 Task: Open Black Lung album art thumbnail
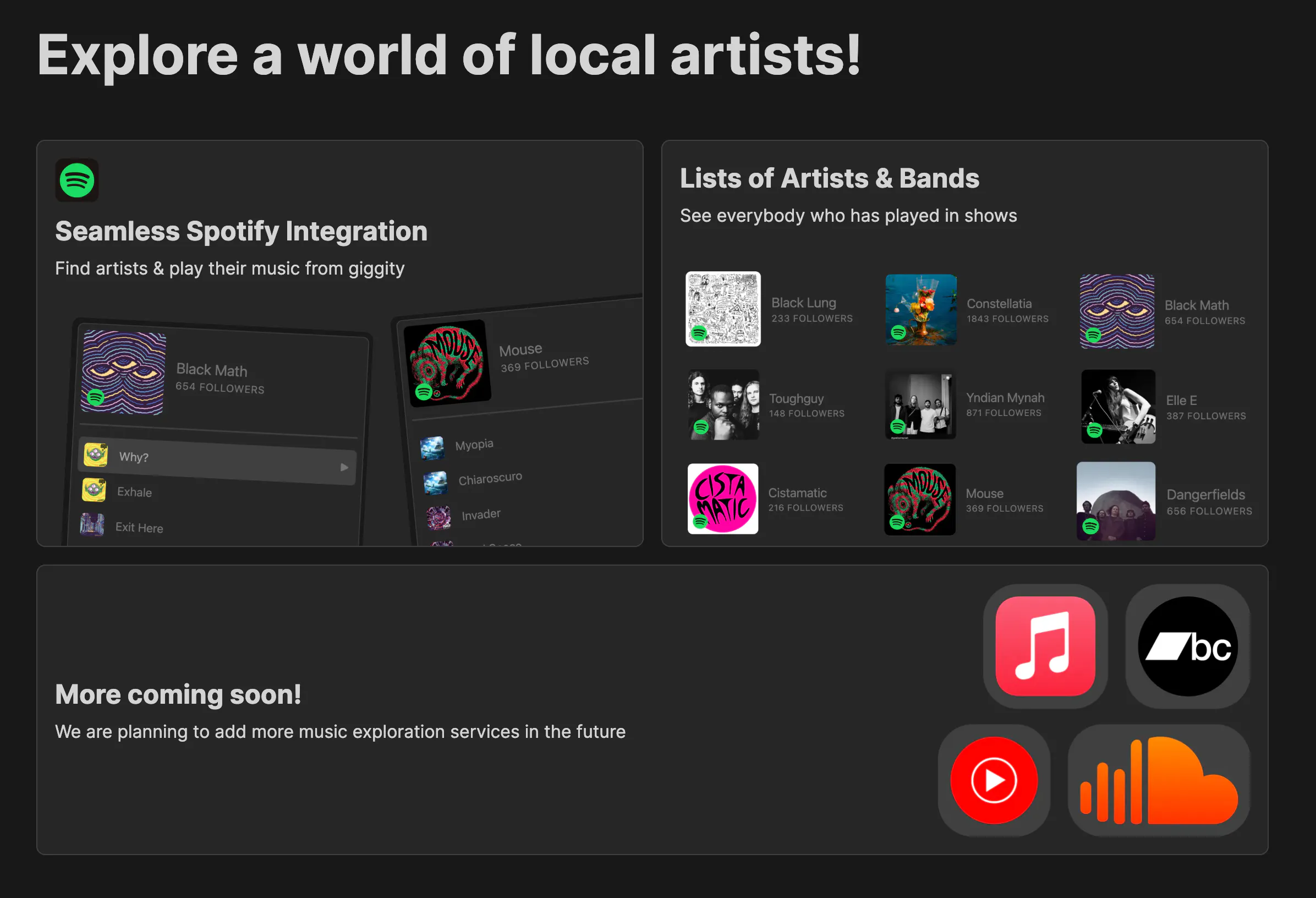point(723,309)
